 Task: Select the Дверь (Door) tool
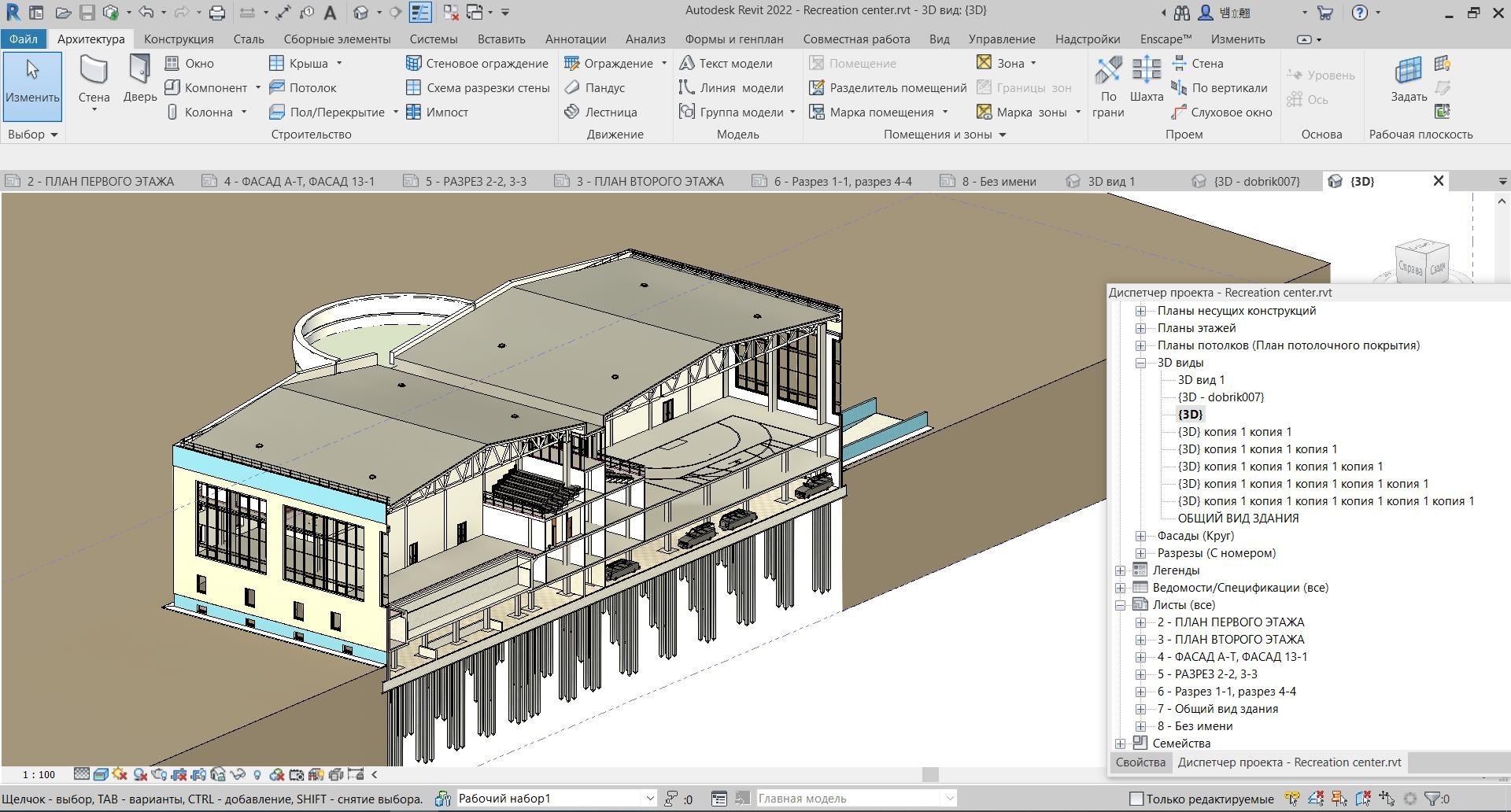(139, 79)
